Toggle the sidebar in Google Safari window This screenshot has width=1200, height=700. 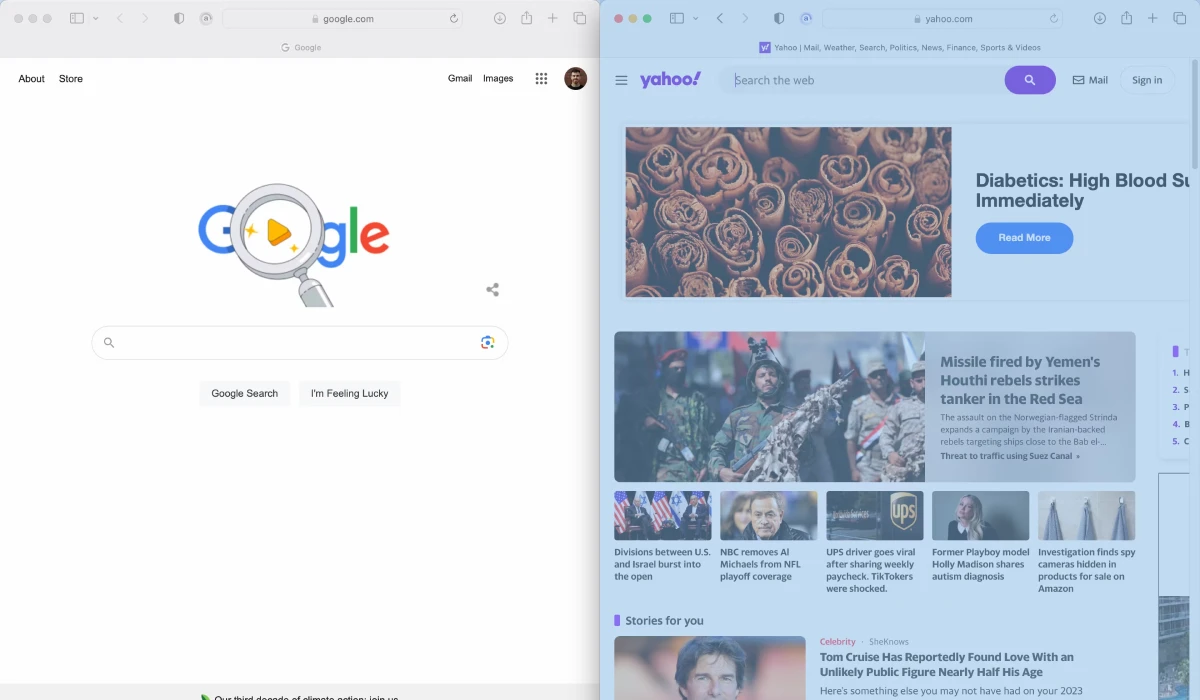point(77,19)
